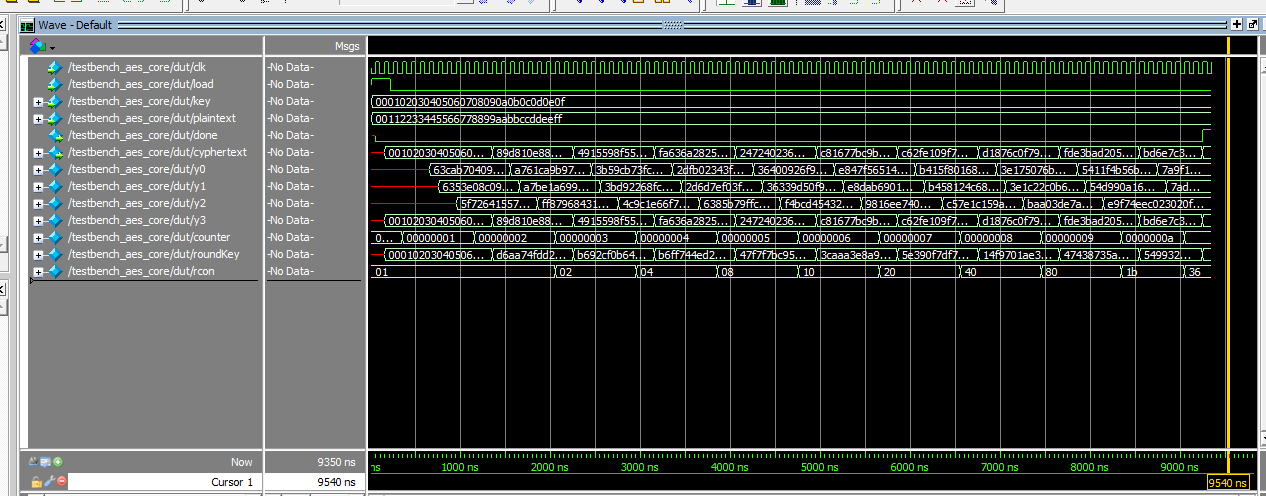This screenshot has height=496, width=1266.
Task: Select the /testbench_aes_core/dut/load signal
Action: (x=141, y=84)
